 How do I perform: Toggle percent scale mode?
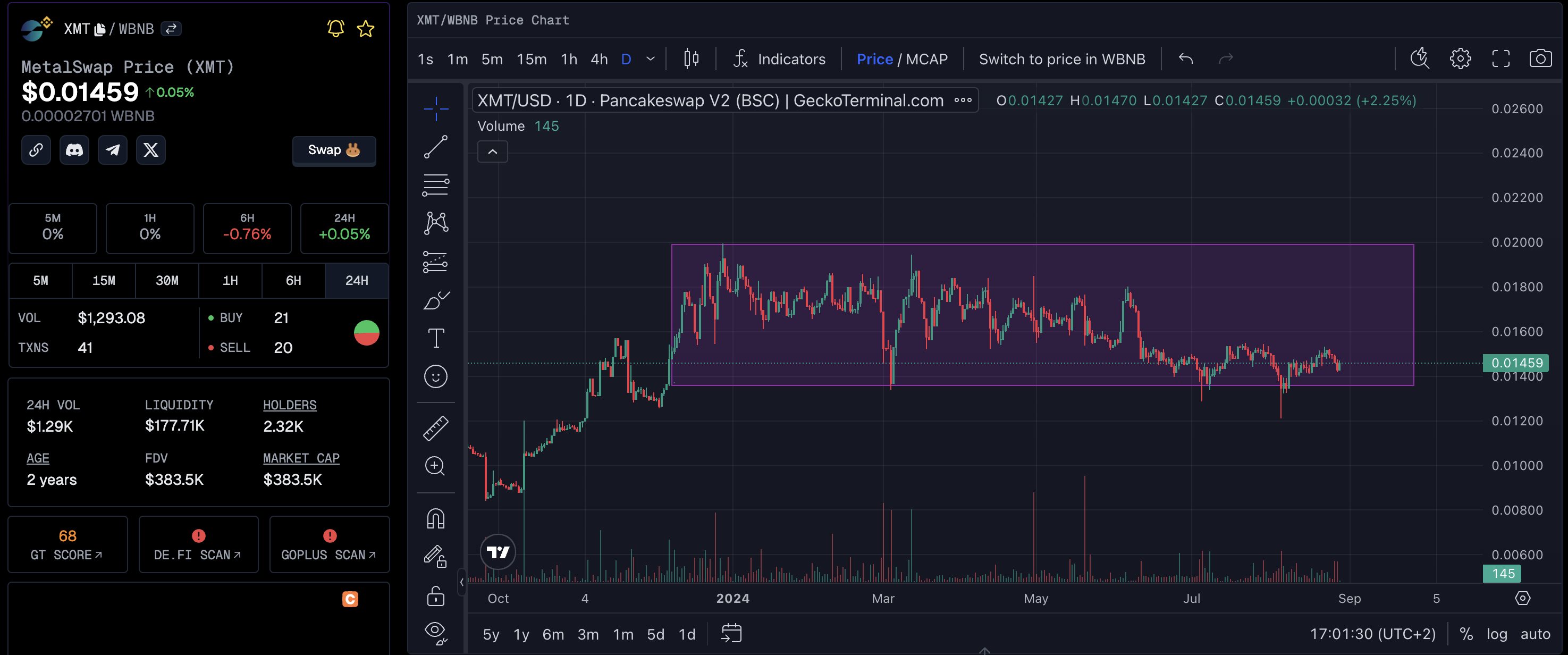click(1466, 634)
